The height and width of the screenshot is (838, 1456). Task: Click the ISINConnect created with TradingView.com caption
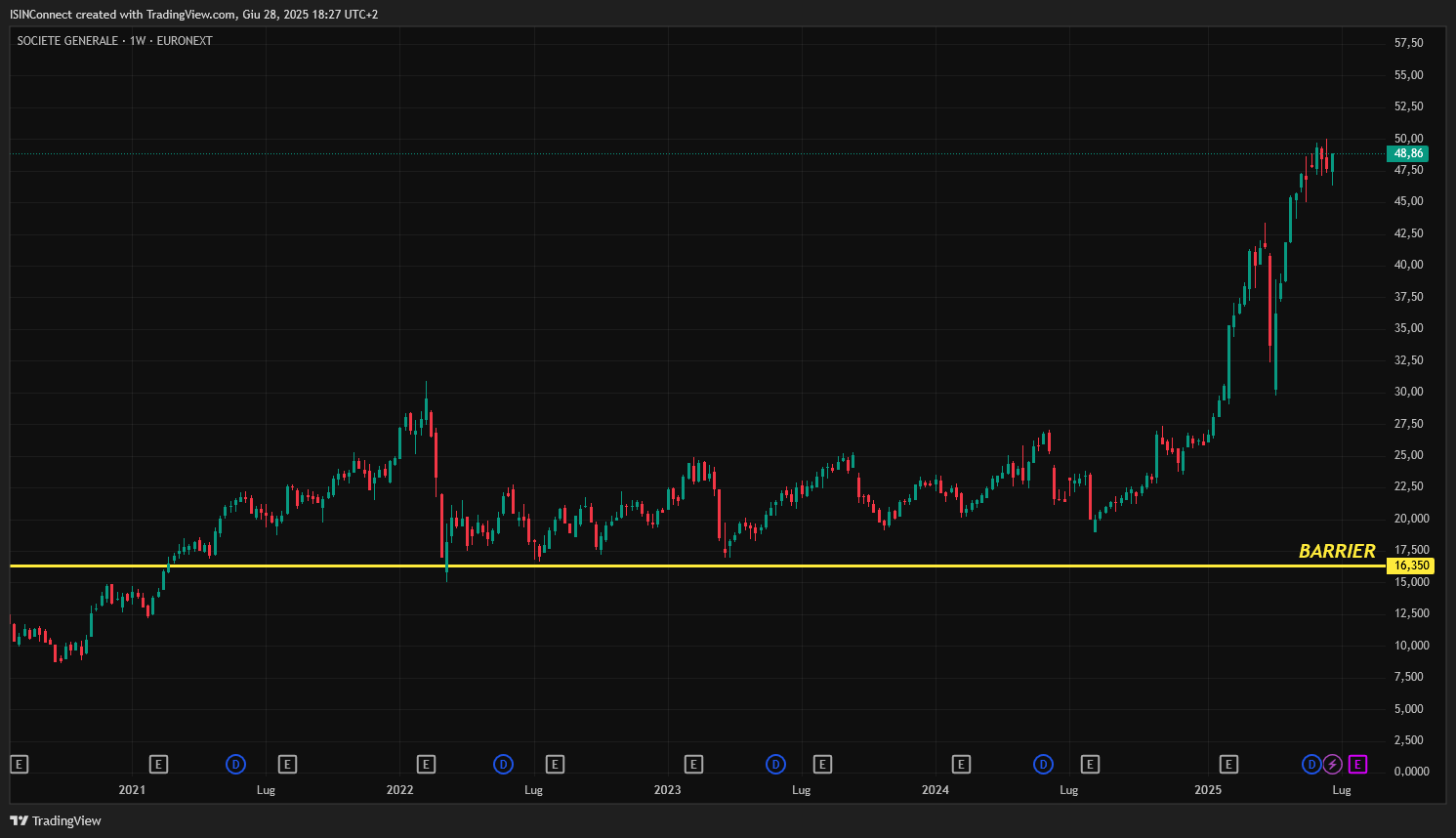193,15
